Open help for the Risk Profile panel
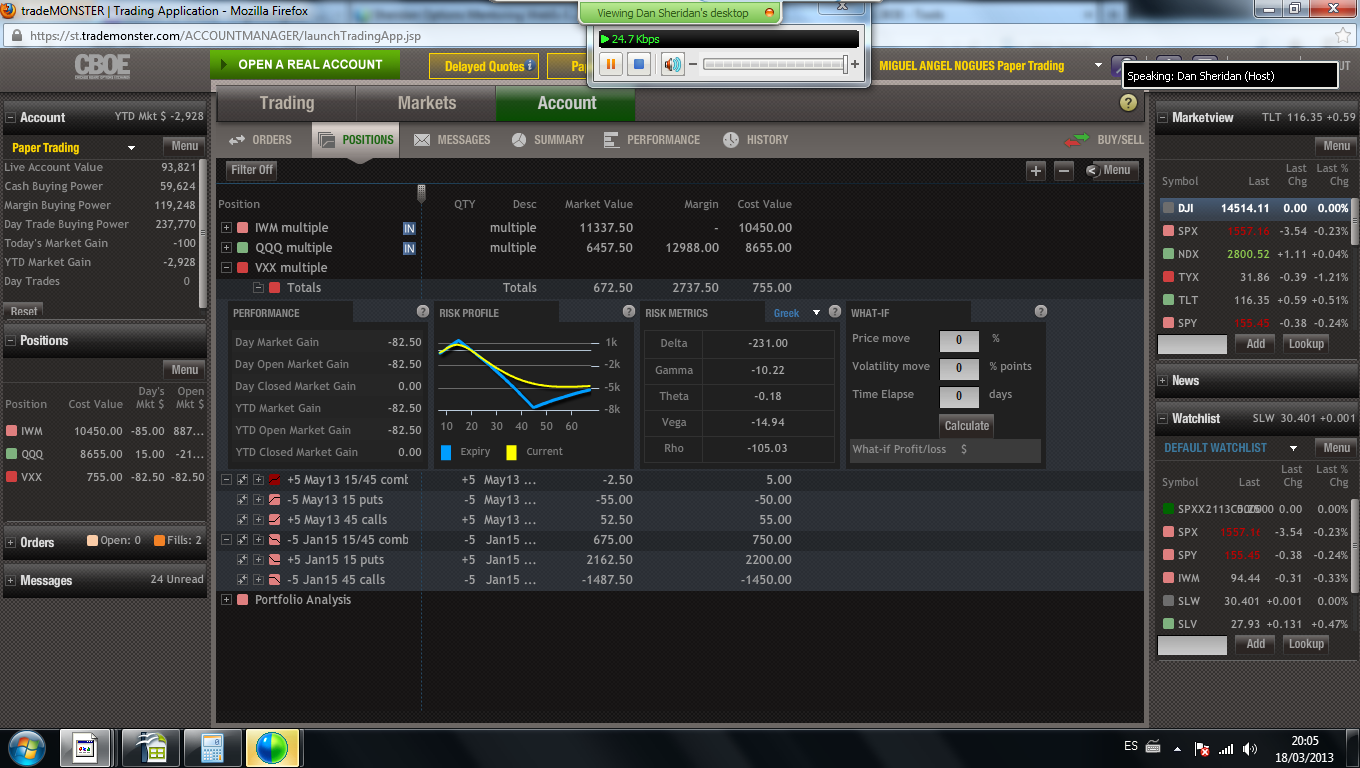Viewport: 1360px width, 768px height. point(629,312)
